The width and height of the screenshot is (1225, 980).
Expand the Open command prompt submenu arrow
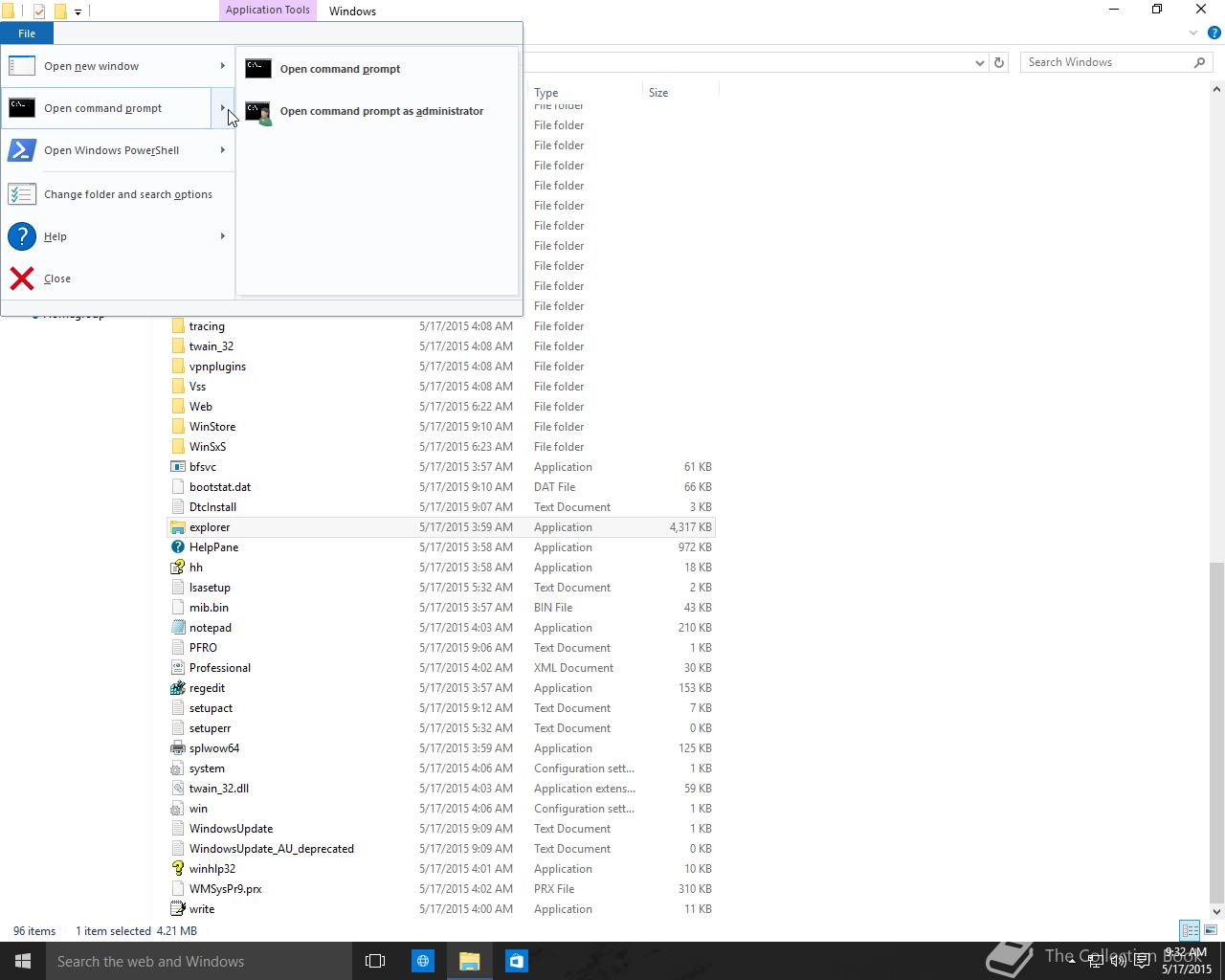point(223,108)
